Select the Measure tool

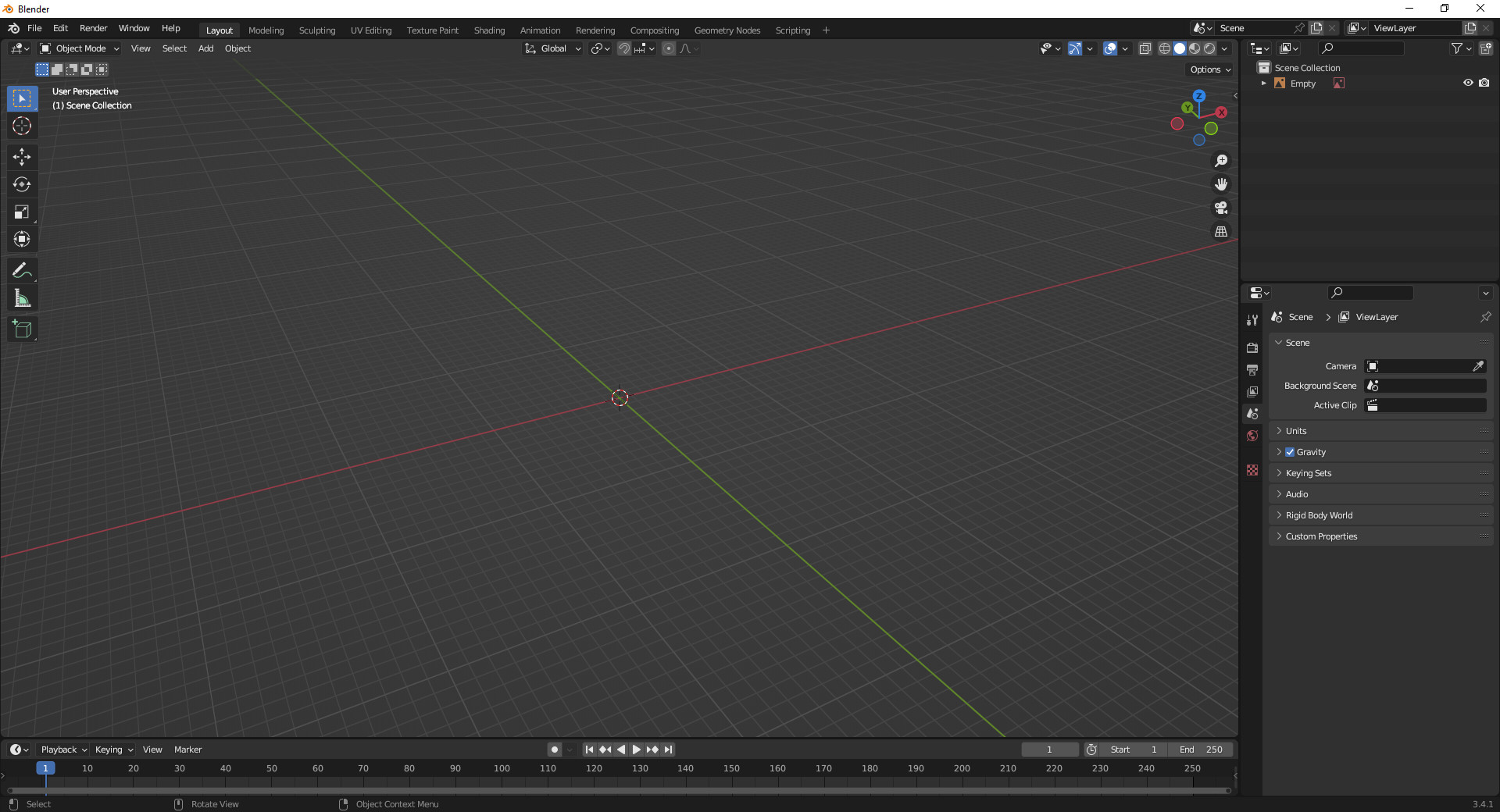(22, 298)
